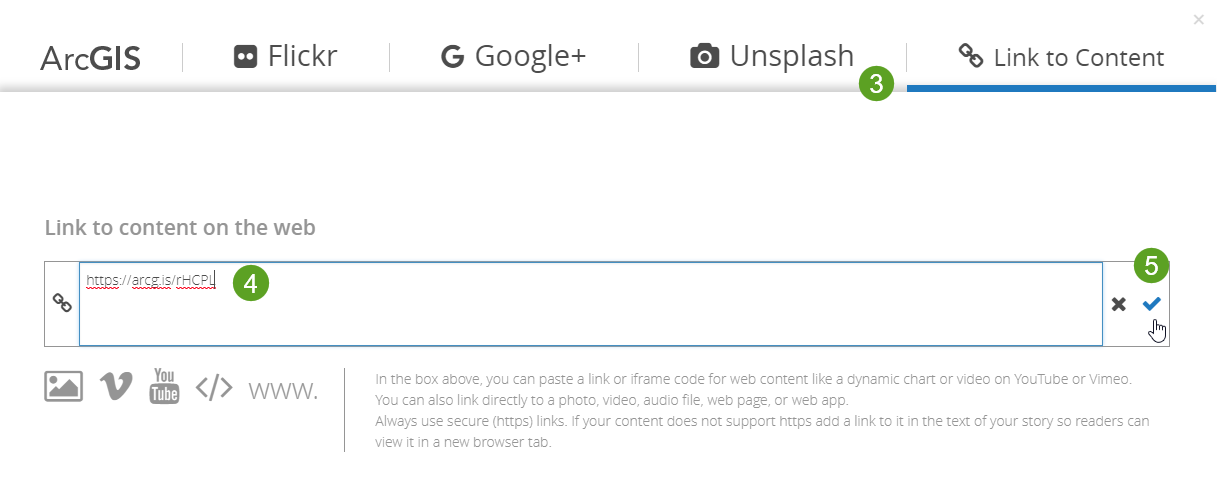Screen dimensions: 1217x477
Task: Click the YouTube logo icon
Action: click(164, 386)
